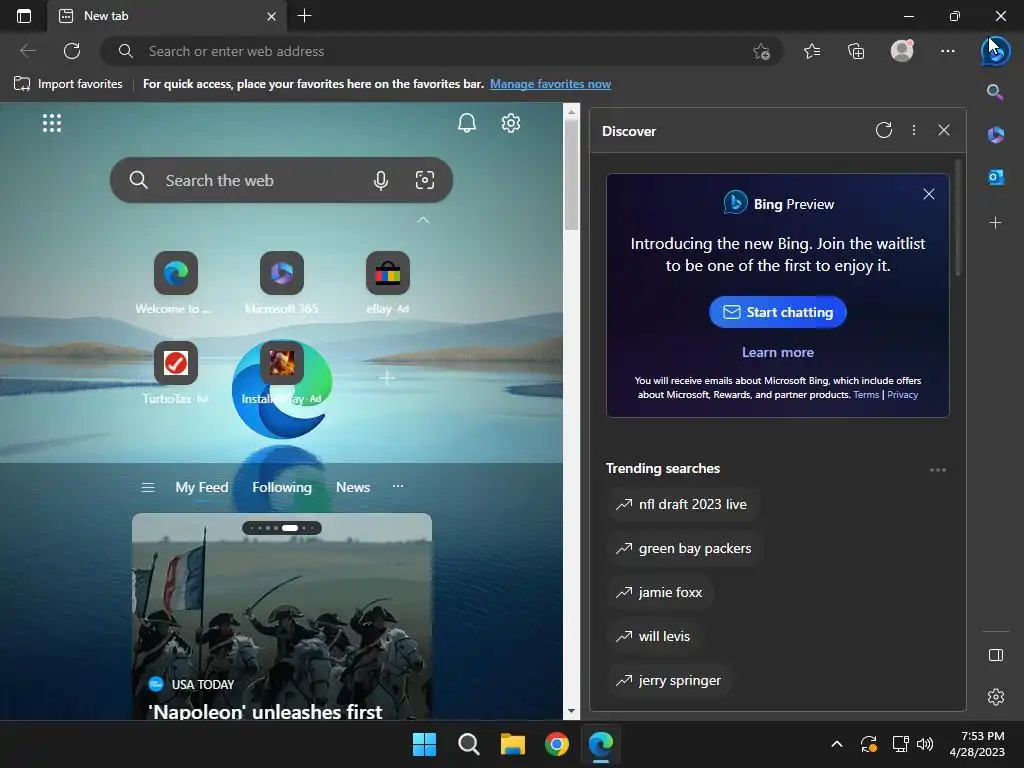Open Edge Settings and more menu

tap(948, 51)
